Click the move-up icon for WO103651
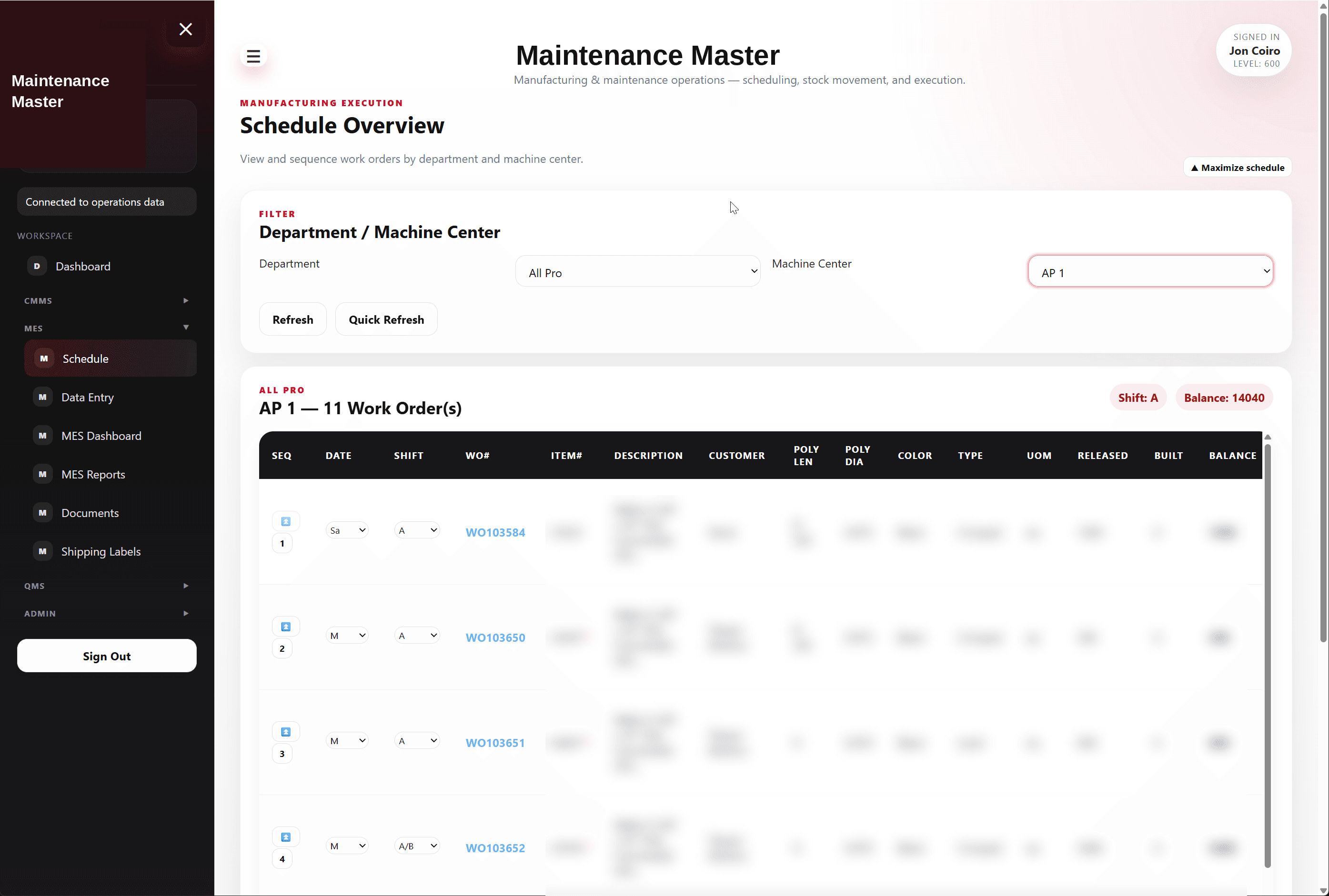The image size is (1329, 896). (x=286, y=731)
